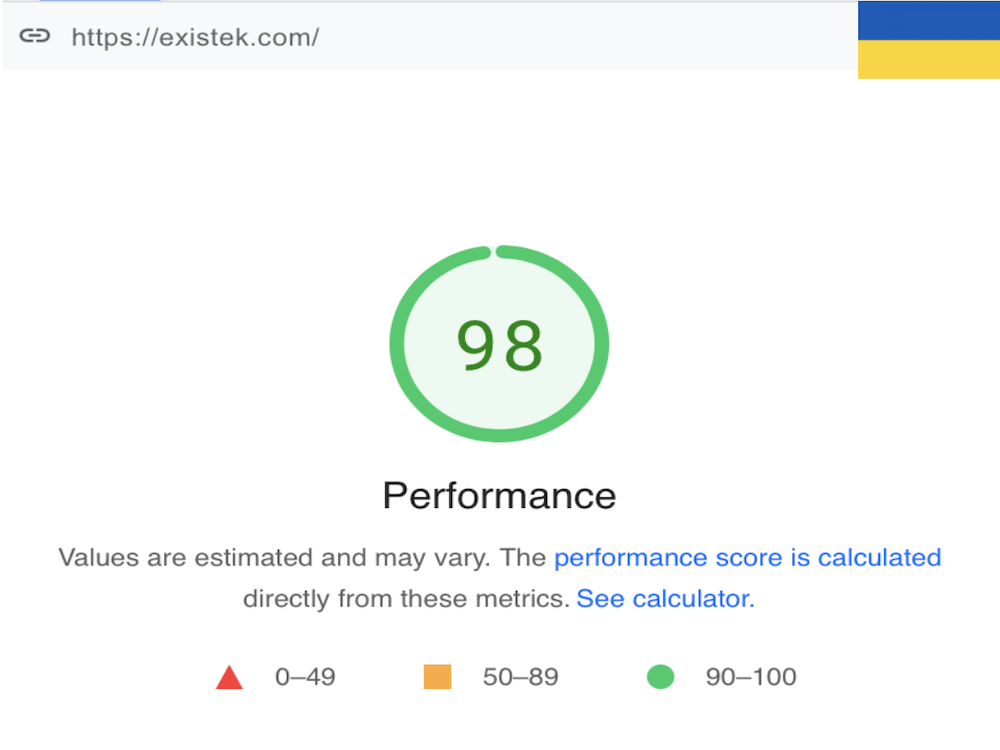Click the blue upper stripe of flag
The height and width of the screenshot is (750, 1000).
point(929,20)
